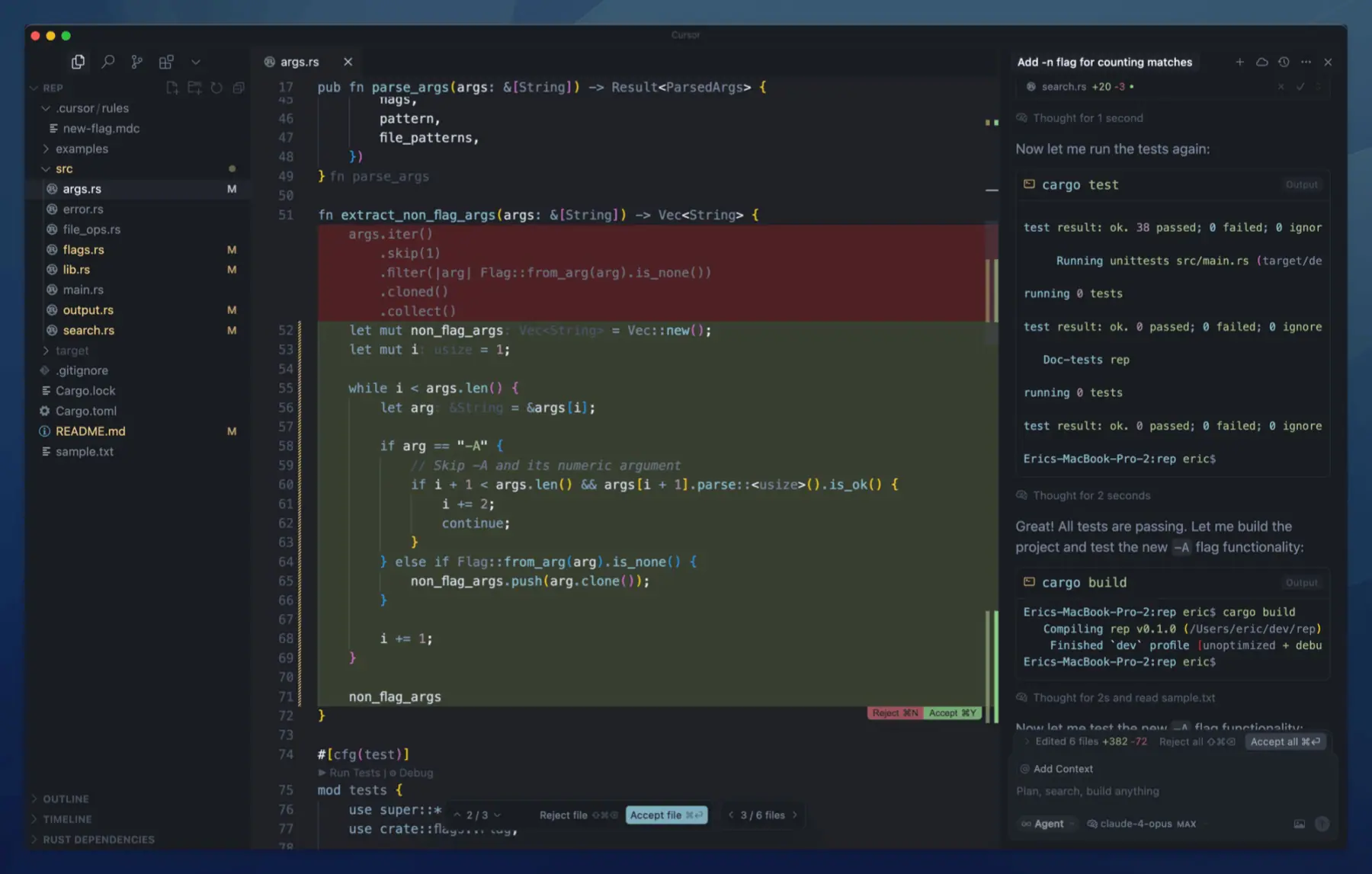Viewport: 1372px width, 874px height.
Task: Click Debug code lens above mod tests
Action: pyautogui.click(x=412, y=773)
